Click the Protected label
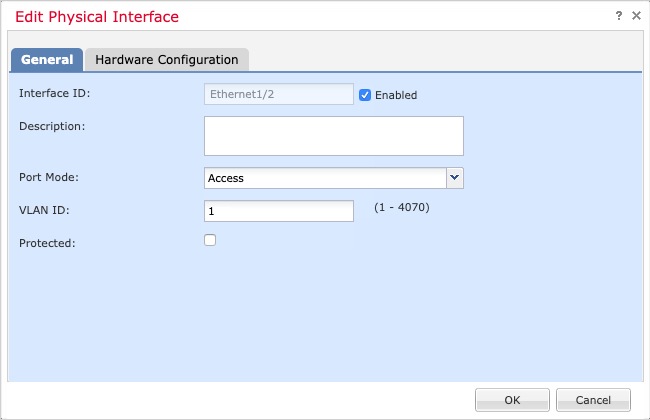The height and width of the screenshot is (420, 650). [x=47, y=242]
